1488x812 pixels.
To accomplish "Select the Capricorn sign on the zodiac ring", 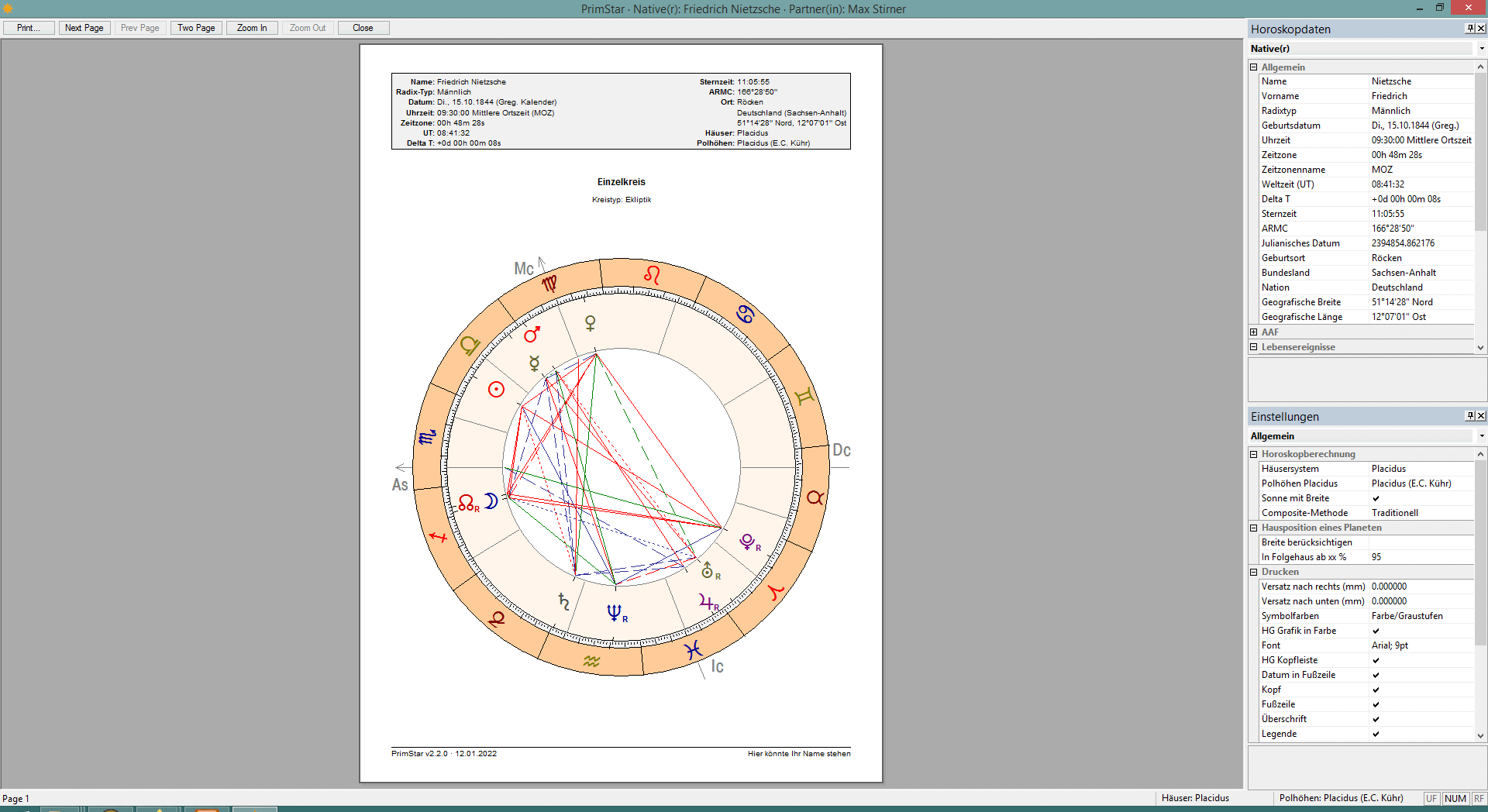I will pos(498,618).
